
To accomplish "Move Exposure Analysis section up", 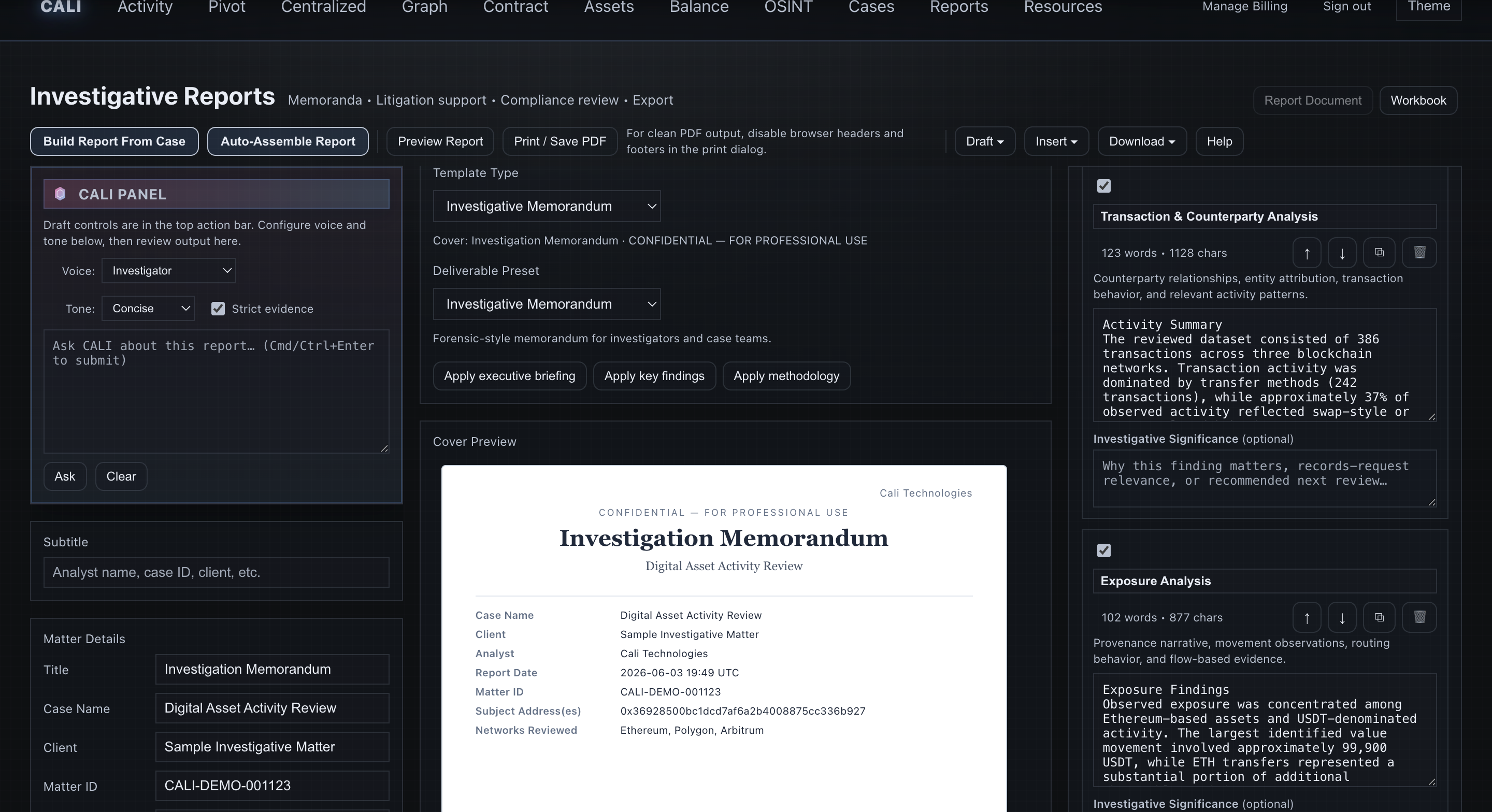I will 1307,617.
